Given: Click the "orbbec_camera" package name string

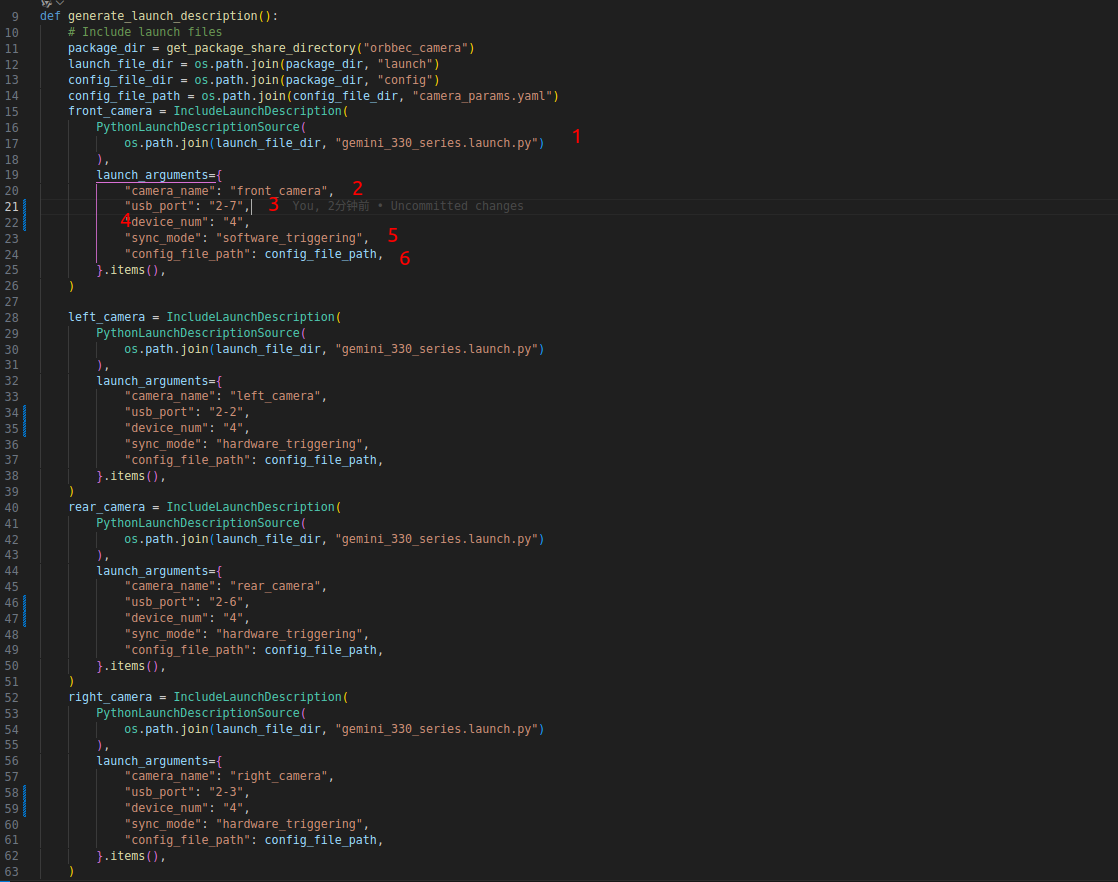Looking at the screenshot, I should 419,48.
